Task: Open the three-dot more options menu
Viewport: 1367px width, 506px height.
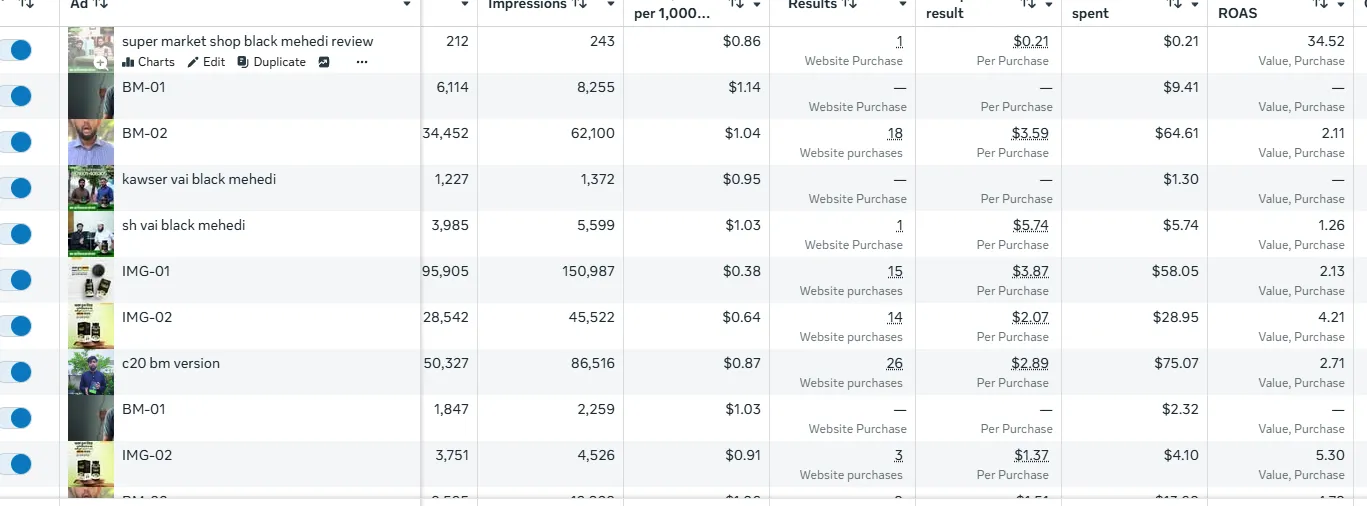Action: click(x=362, y=62)
